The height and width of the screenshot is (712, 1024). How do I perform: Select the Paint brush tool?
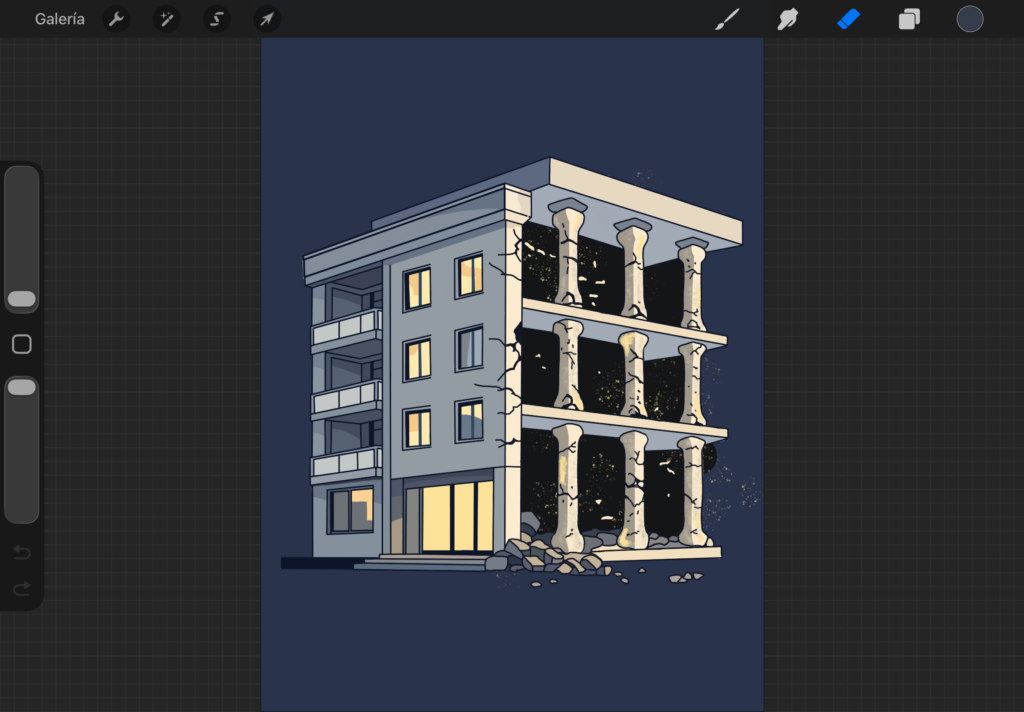727,19
